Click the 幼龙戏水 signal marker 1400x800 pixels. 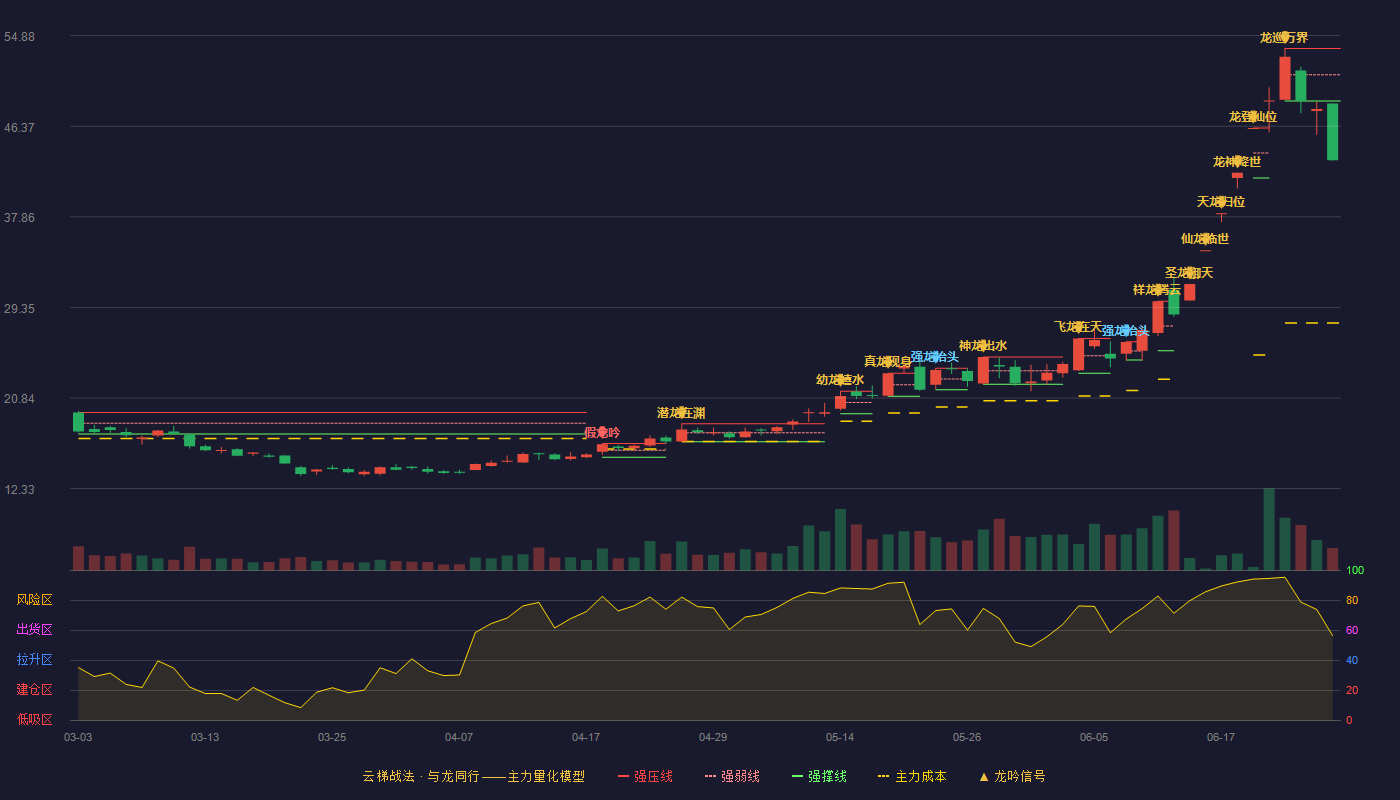(x=840, y=380)
